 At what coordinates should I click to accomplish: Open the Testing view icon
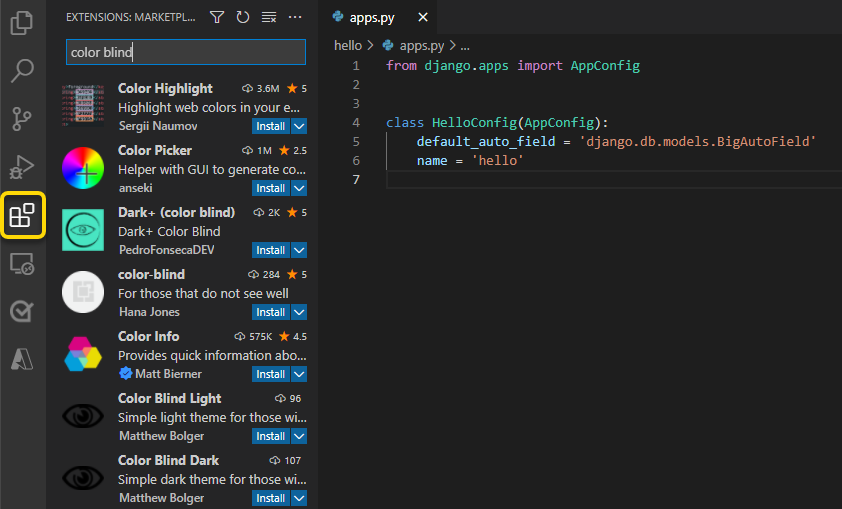tap(22, 311)
